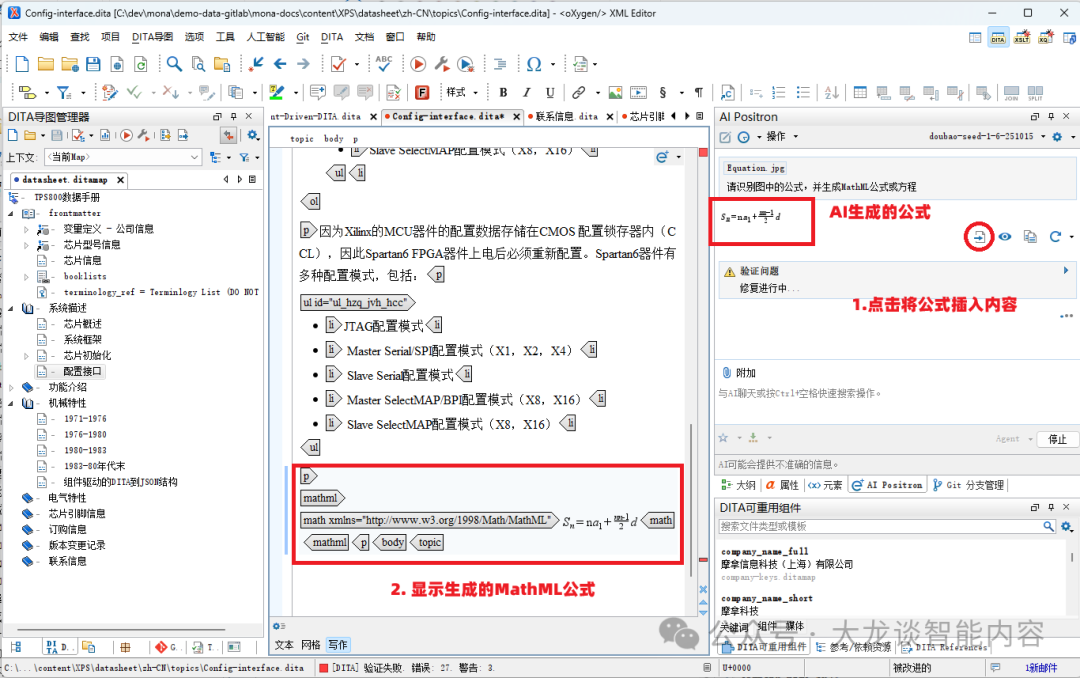Screen dimensions: 1080x678
Task: Select 订购信息 in DITA map tree
Action: [x=67, y=529]
